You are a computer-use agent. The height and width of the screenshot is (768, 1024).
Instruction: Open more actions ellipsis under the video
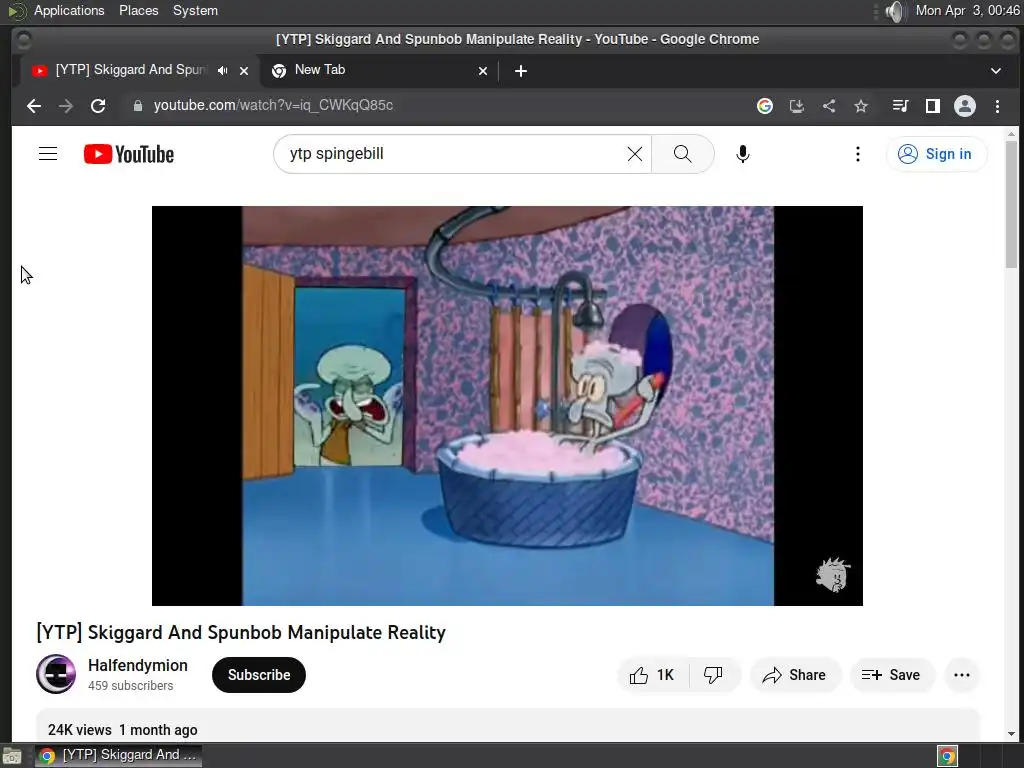(x=961, y=675)
